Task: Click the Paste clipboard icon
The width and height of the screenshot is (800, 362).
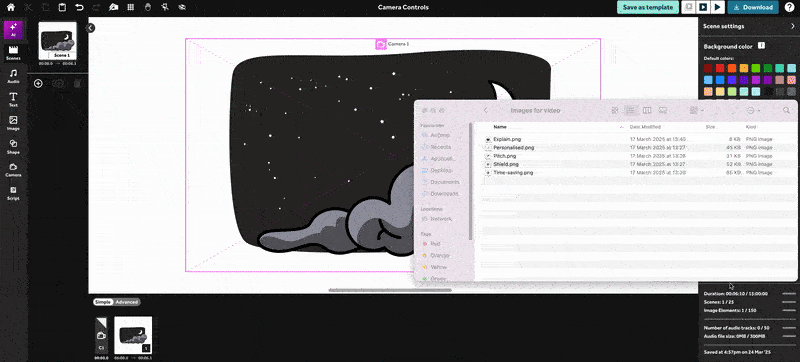Action: pos(62,7)
